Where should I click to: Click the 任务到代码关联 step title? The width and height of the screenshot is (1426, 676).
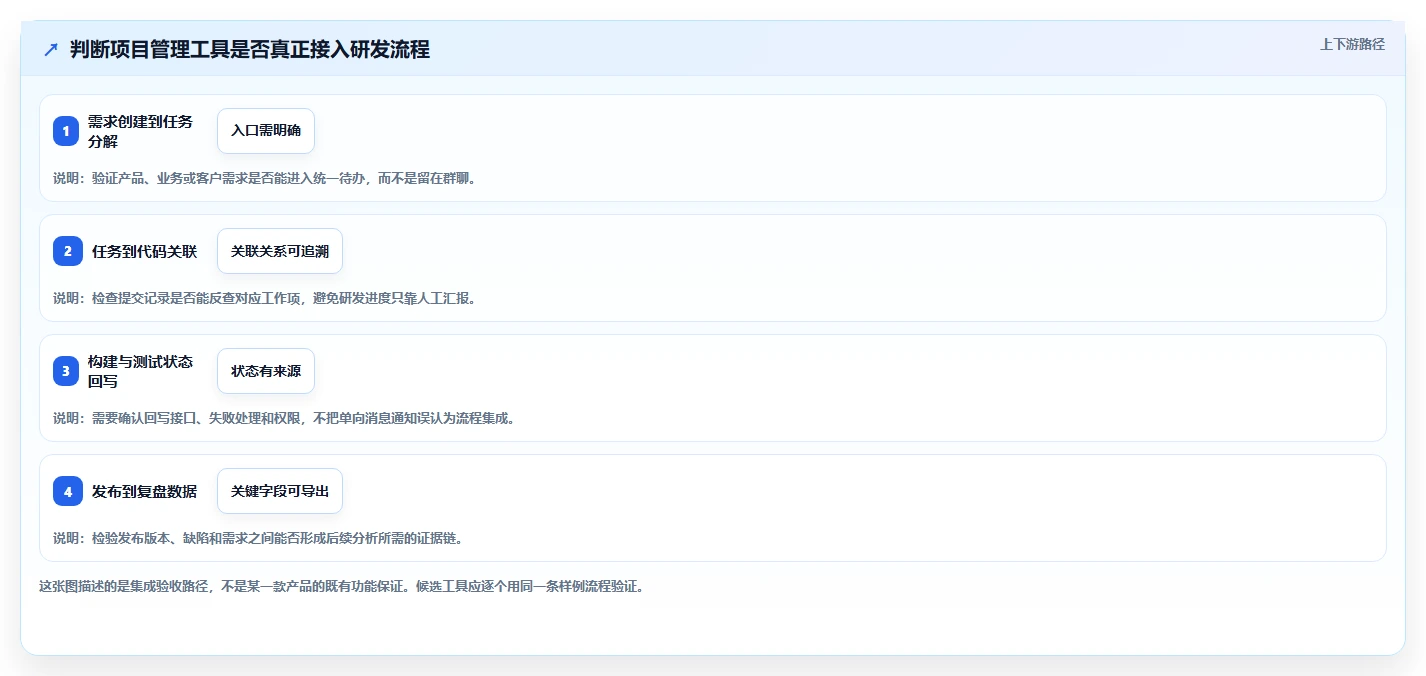point(144,251)
